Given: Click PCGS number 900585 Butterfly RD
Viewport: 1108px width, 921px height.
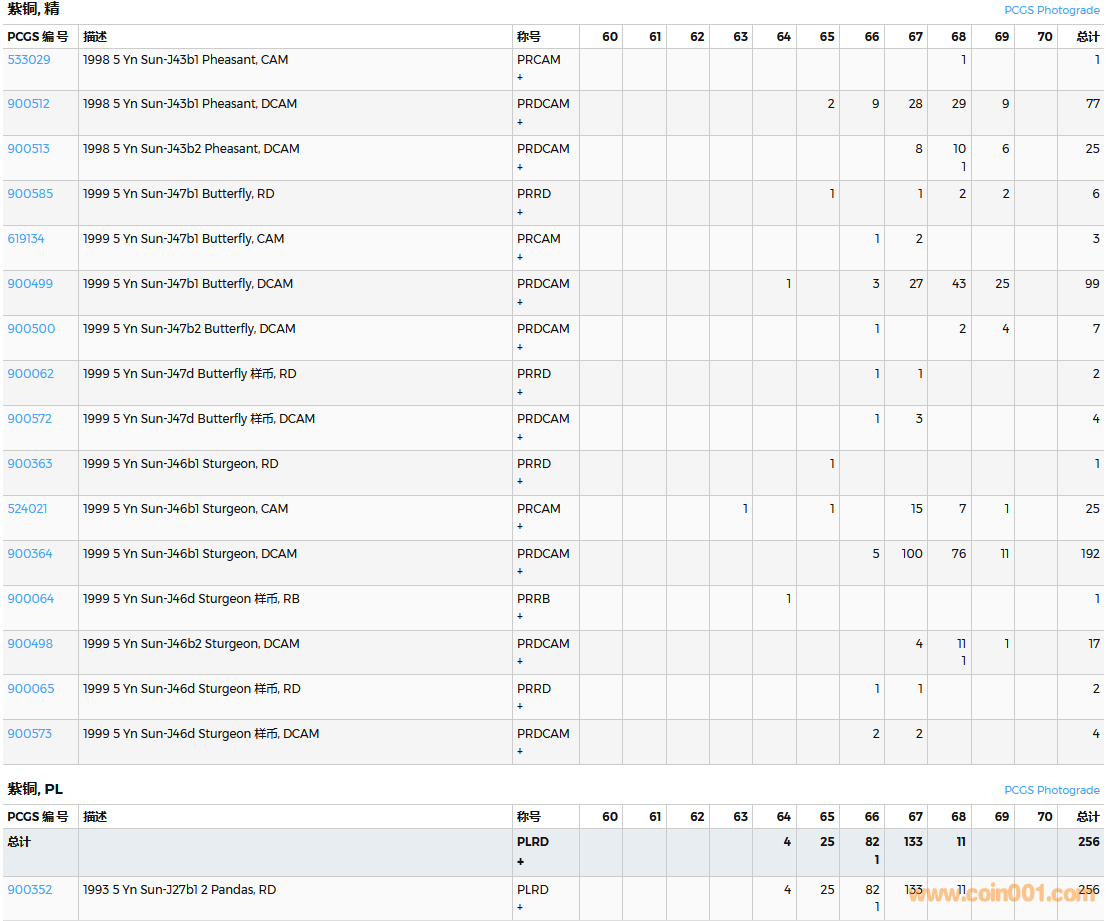Looking at the screenshot, I should click(x=30, y=194).
